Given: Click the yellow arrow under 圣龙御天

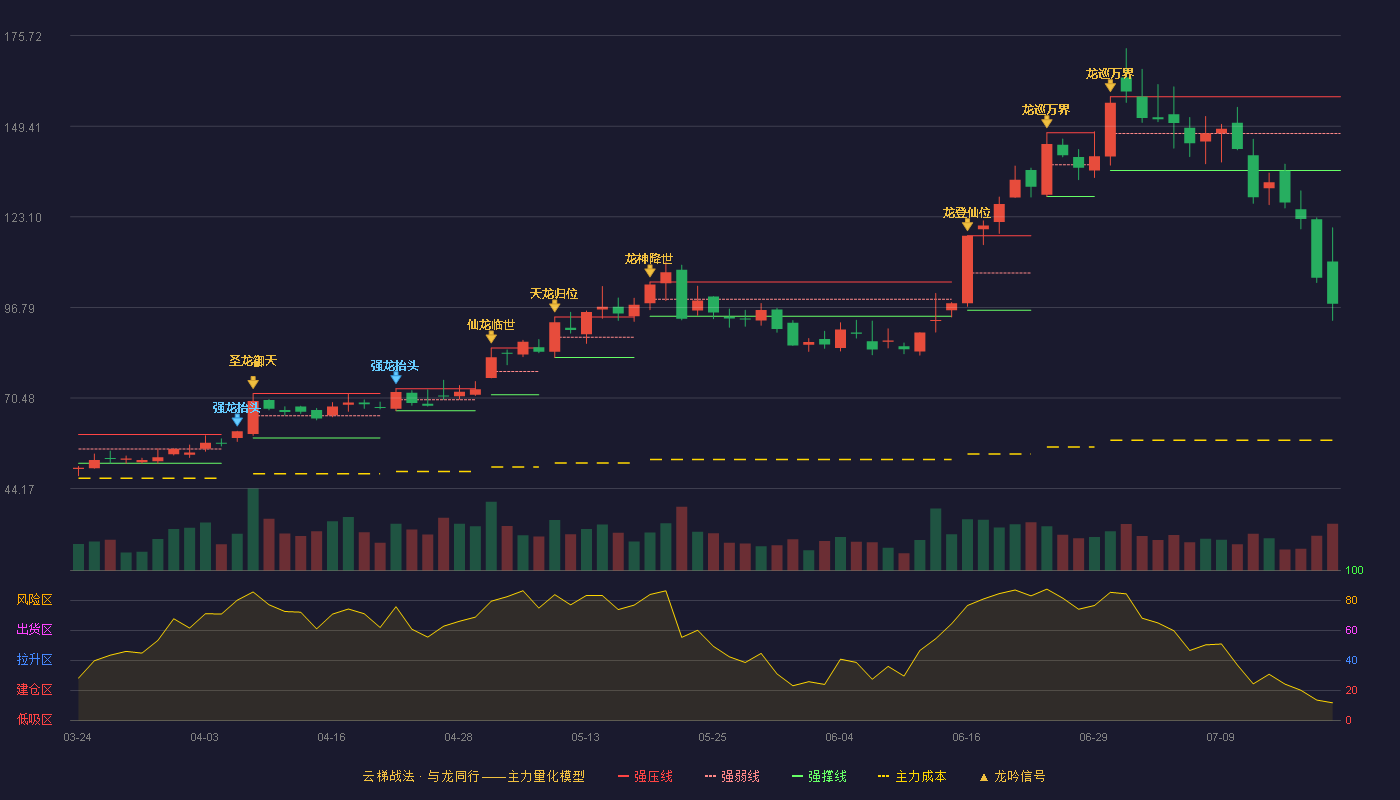Looking at the screenshot, I should 253,382.
